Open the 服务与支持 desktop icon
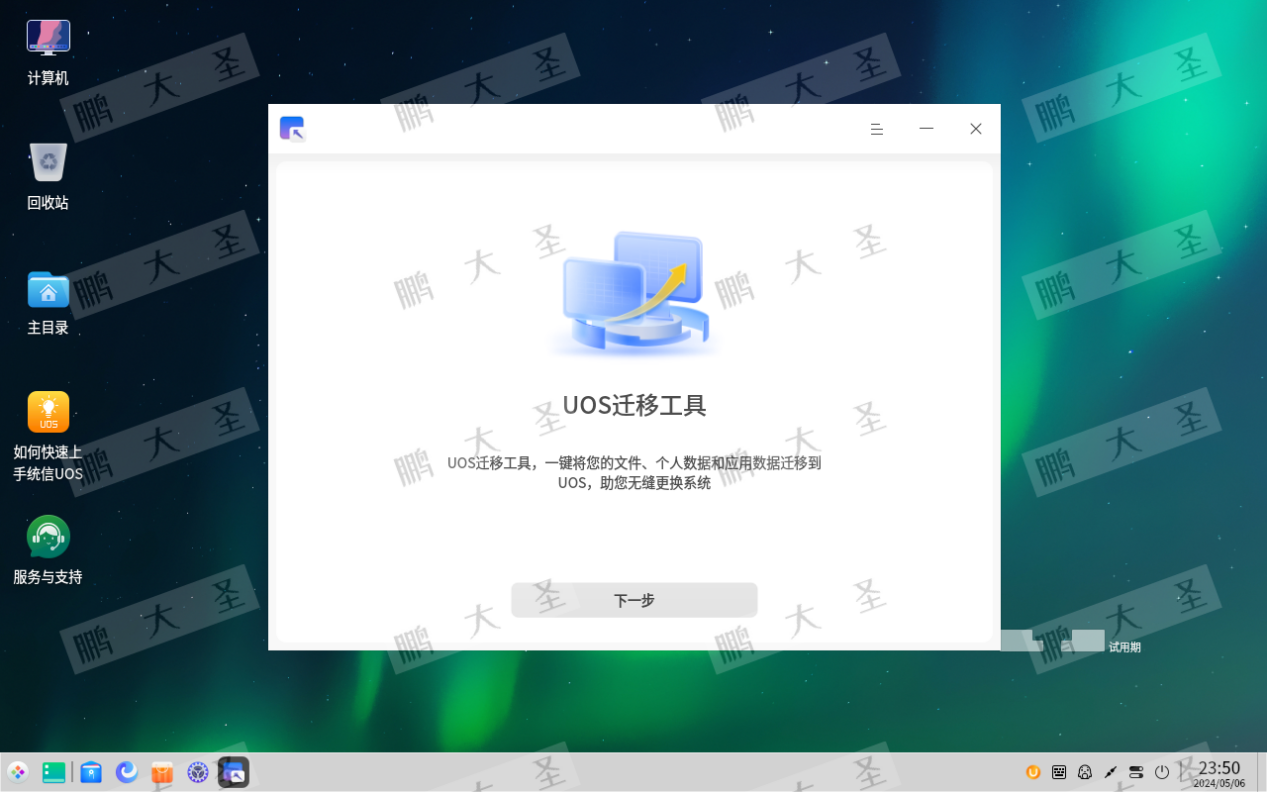 tap(48, 550)
